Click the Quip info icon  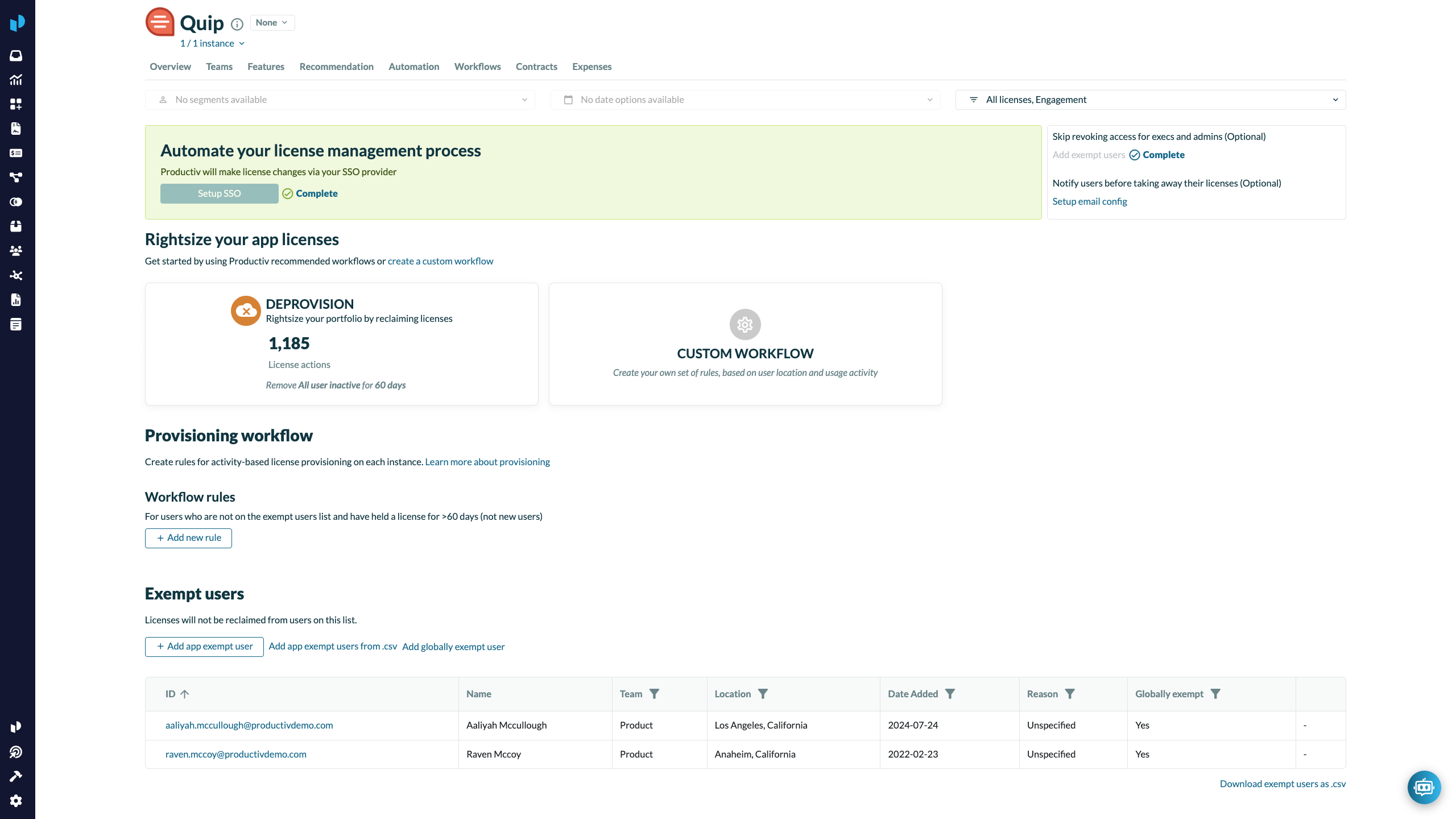coord(237,24)
